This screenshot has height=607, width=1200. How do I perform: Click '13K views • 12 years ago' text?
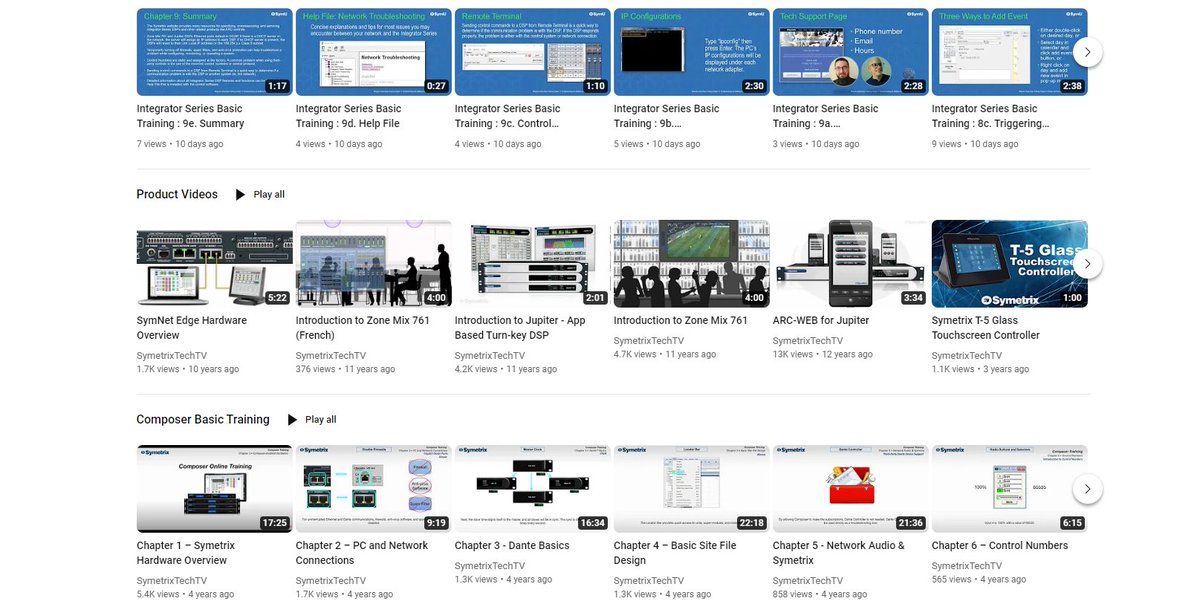pyautogui.click(x=823, y=355)
